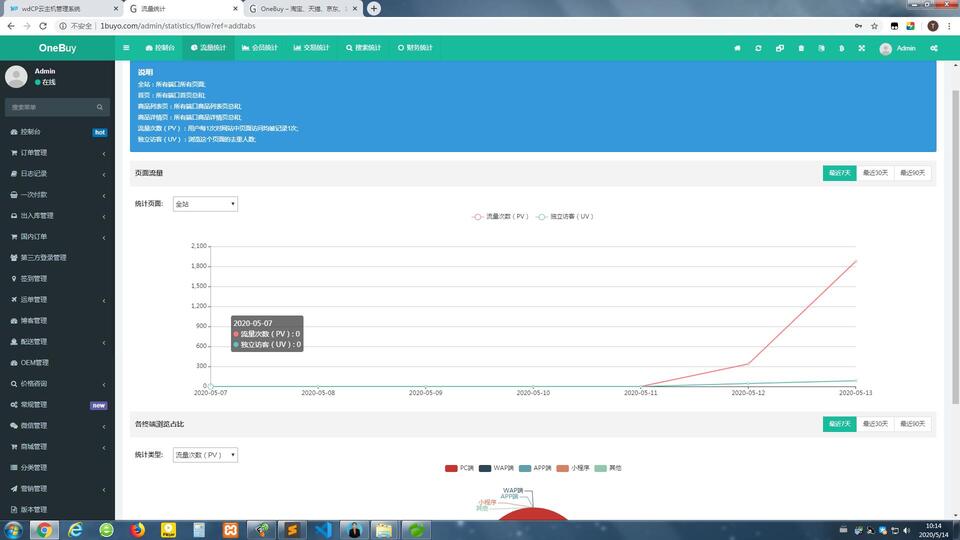
Task: Open Firefox from the taskbar
Action: (137, 530)
